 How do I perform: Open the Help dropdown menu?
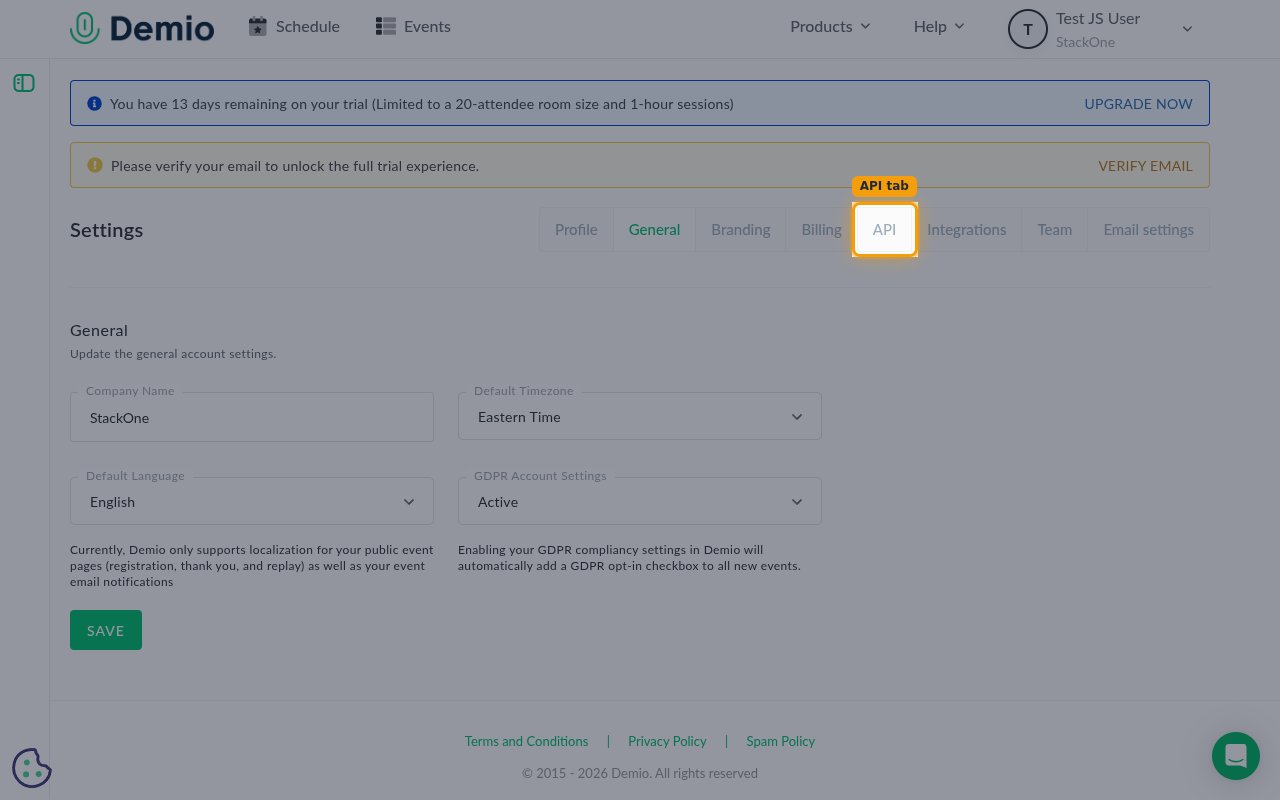tap(939, 26)
